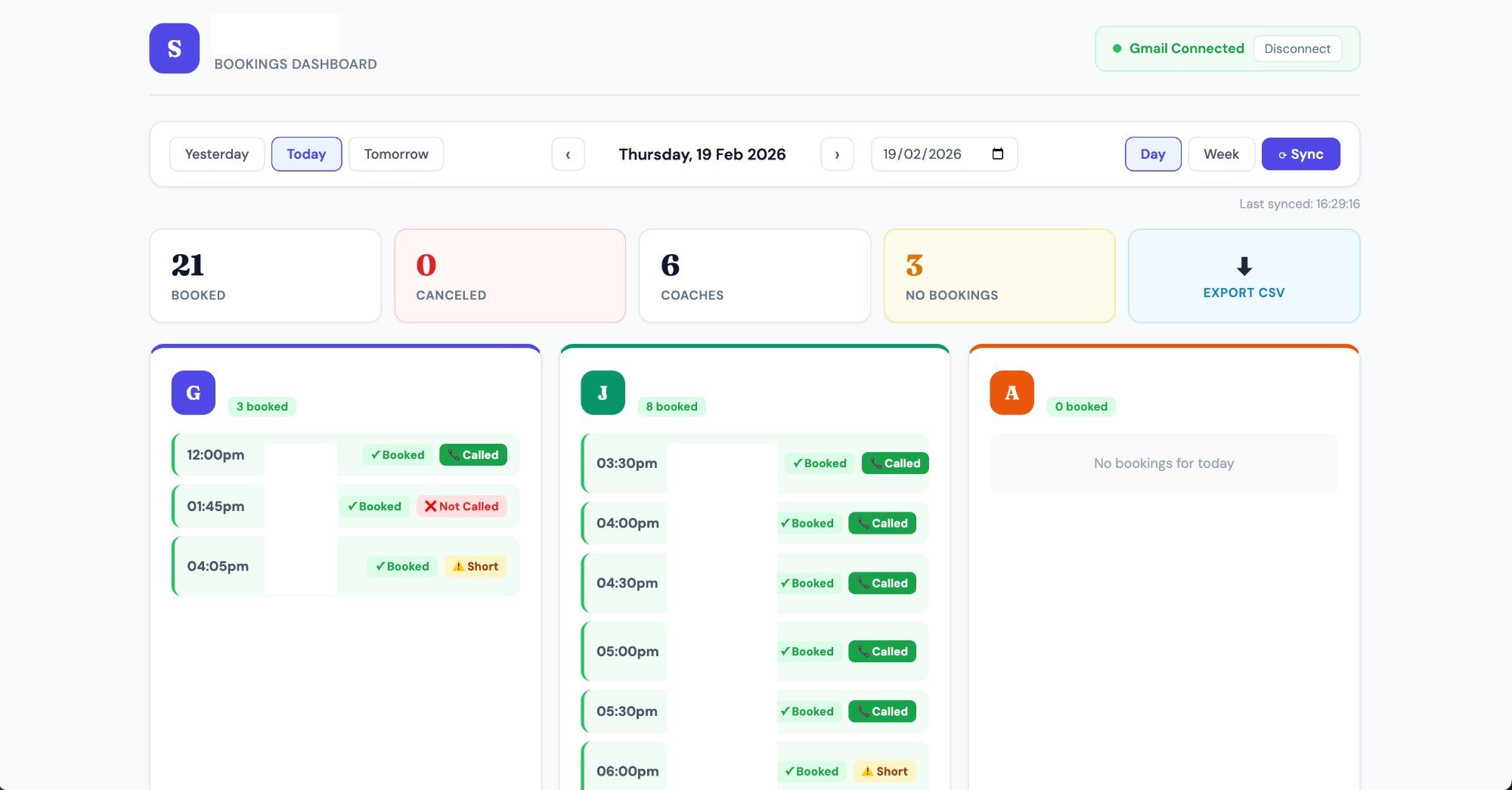1512x790 pixels.
Task: Select coach A's orange avatar icon
Action: 1012,392
